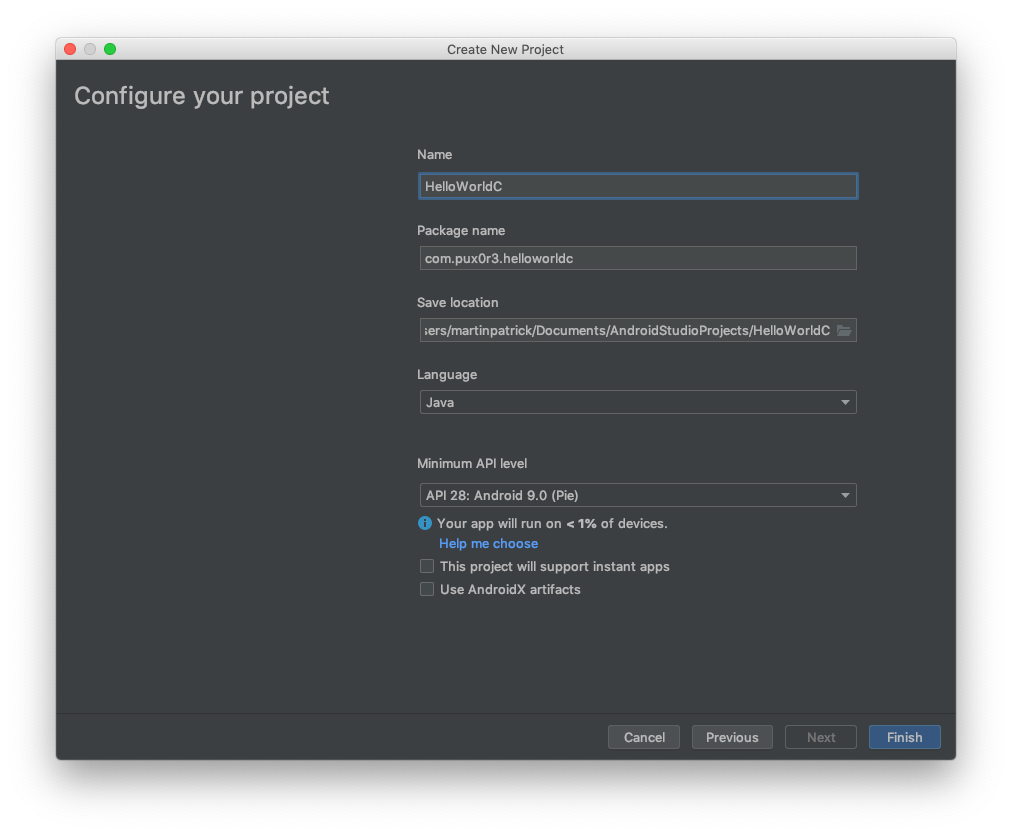Screen dimensions: 1012x834
Task: Click the disabled Next button
Action: click(820, 737)
